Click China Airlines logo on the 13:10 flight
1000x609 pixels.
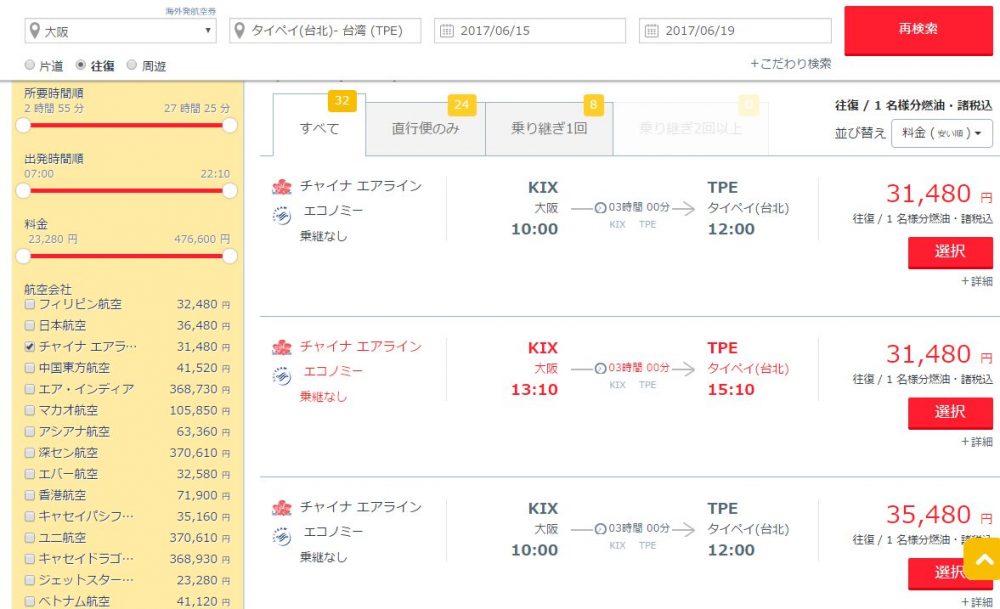tap(282, 348)
